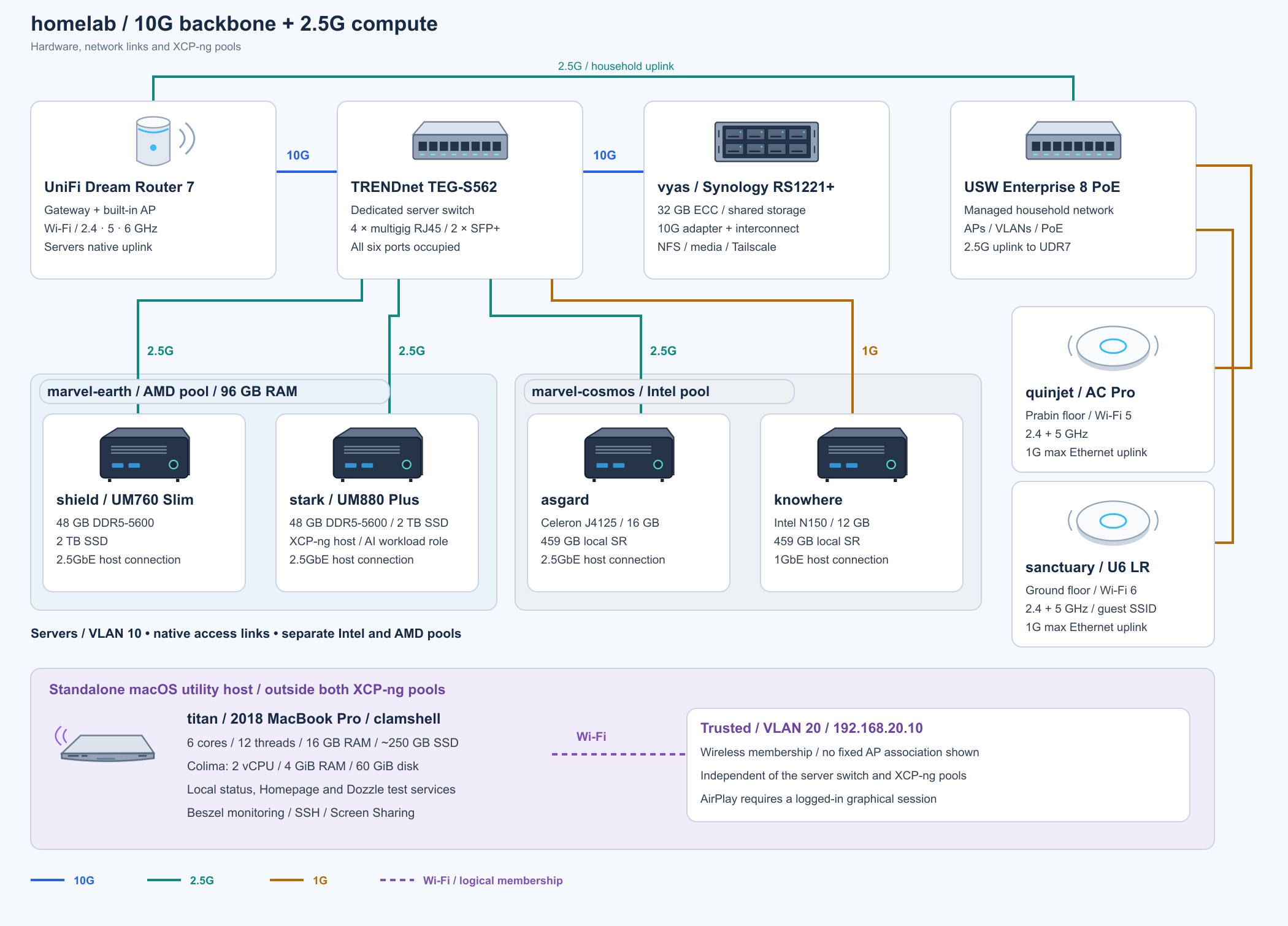Click the 'shield / UM760 Slim' title
1288x926 pixels.
point(125,500)
